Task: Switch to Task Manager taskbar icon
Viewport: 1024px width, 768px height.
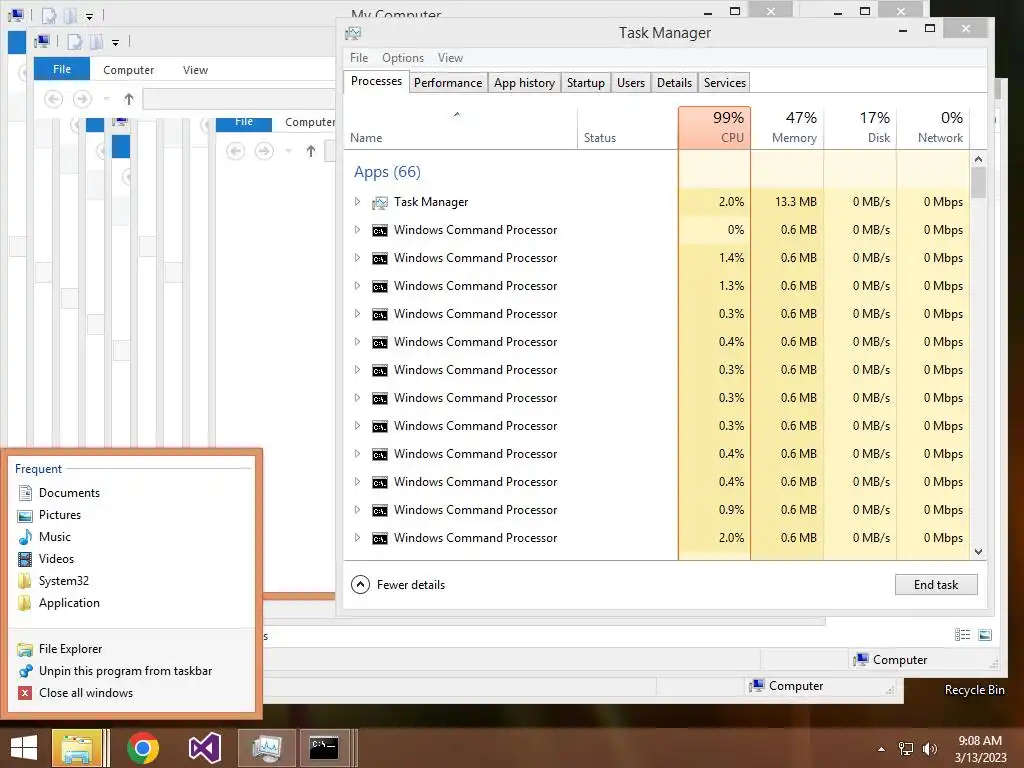Action: coord(266,748)
